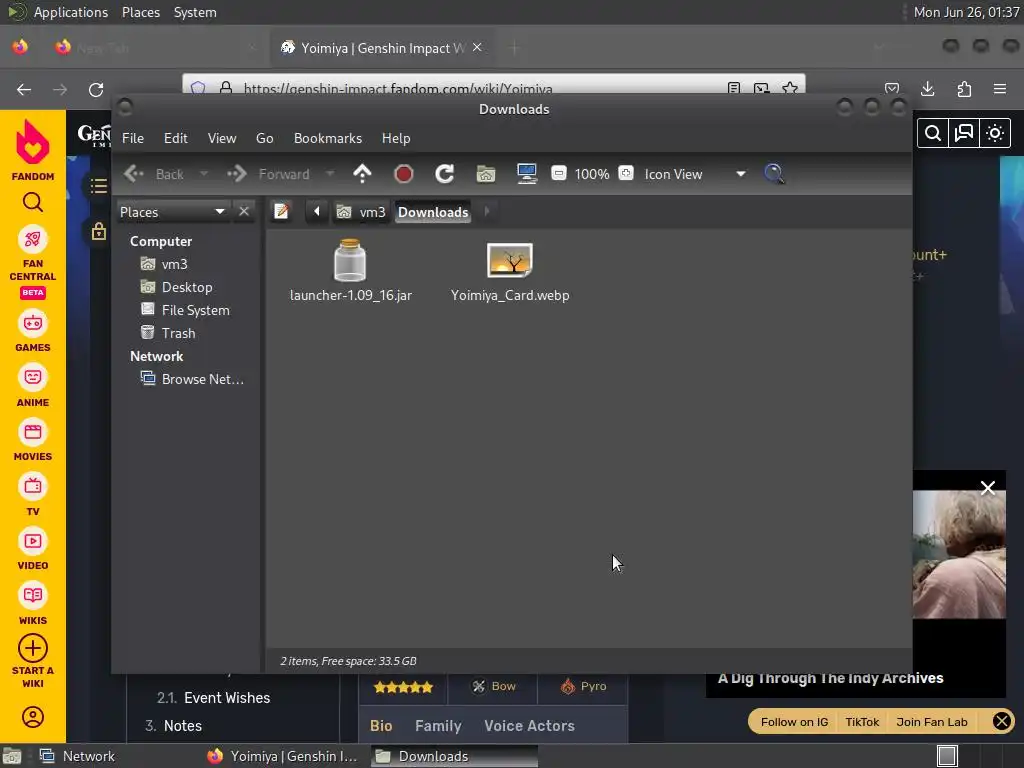Click the left path scroll arrow
This screenshot has height=768, width=1024.
[317, 212]
